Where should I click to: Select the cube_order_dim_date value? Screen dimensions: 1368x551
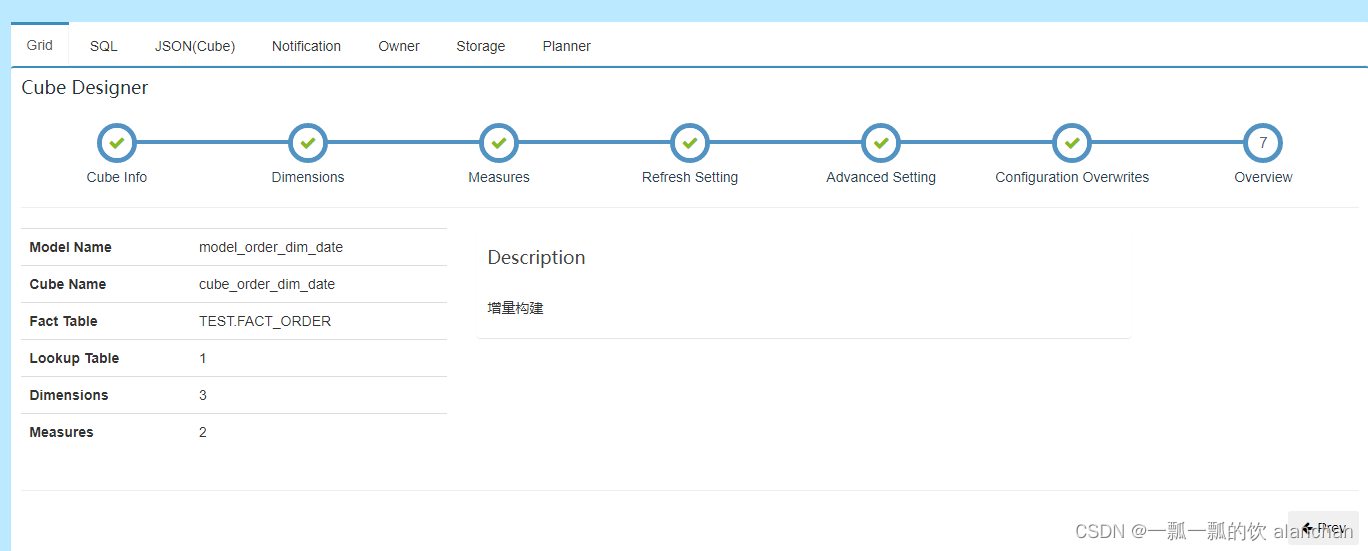coord(267,284)
